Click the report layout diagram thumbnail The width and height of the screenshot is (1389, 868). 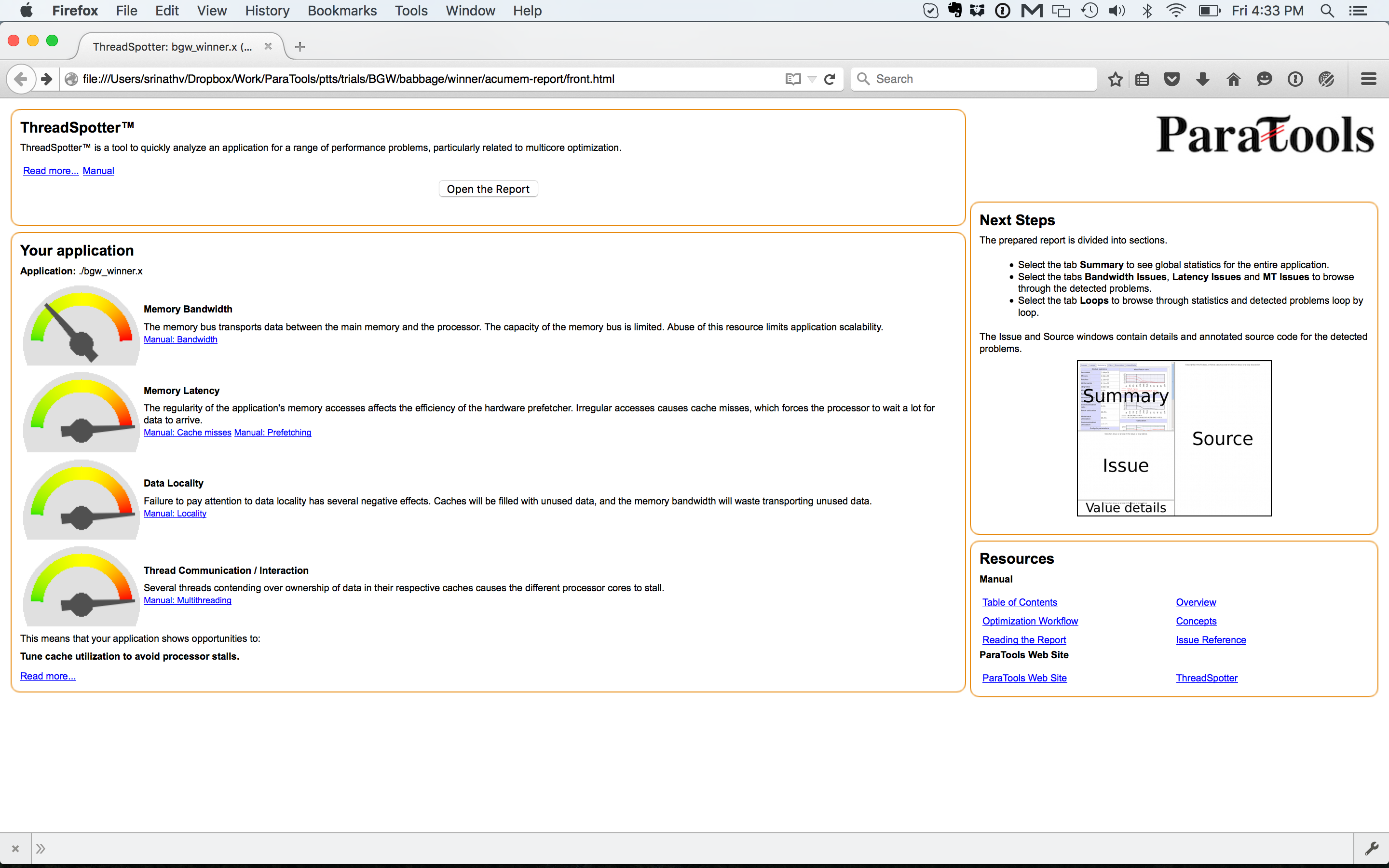click(1174, 438)
